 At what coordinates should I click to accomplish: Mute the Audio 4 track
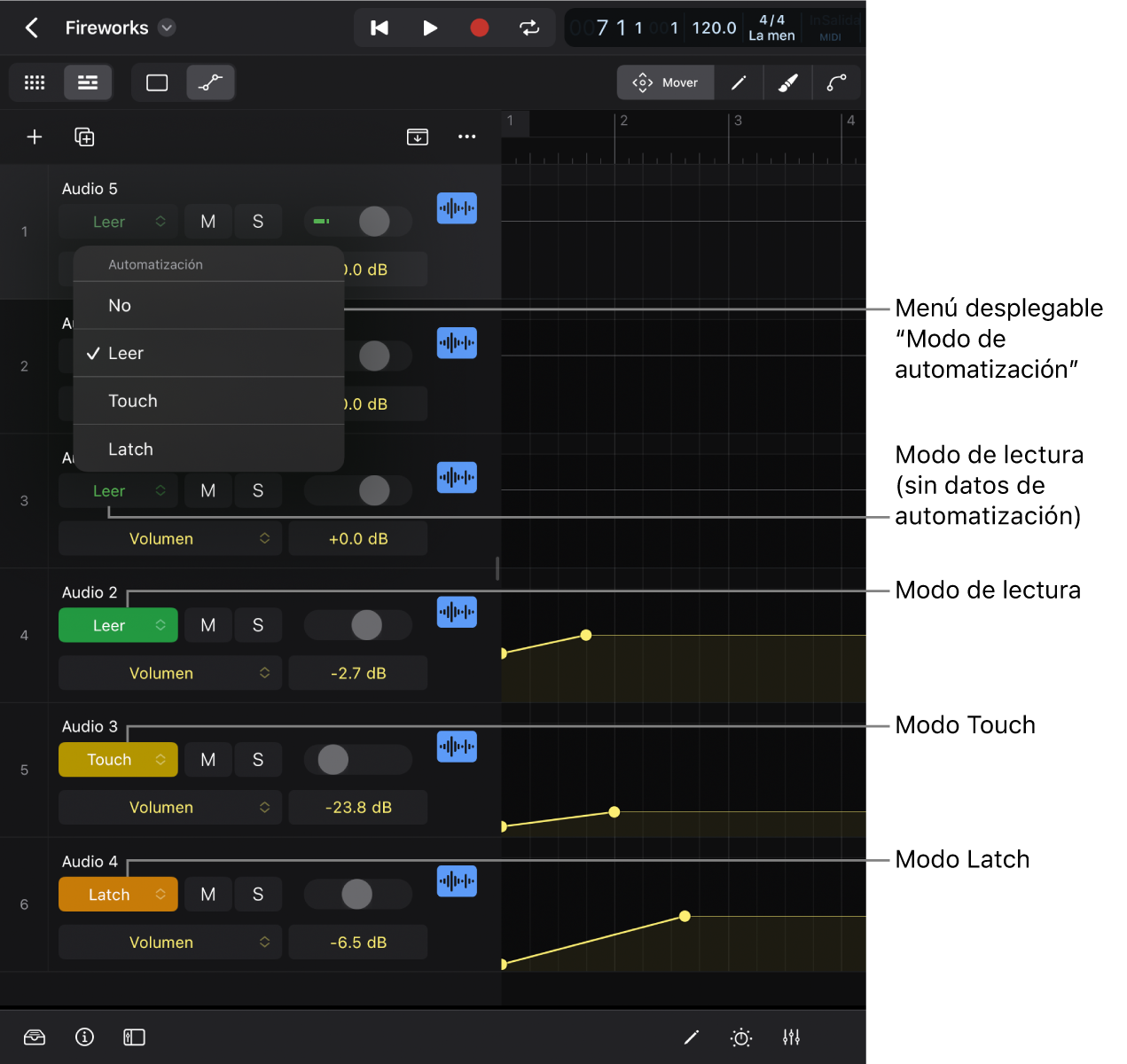[208, 895]
